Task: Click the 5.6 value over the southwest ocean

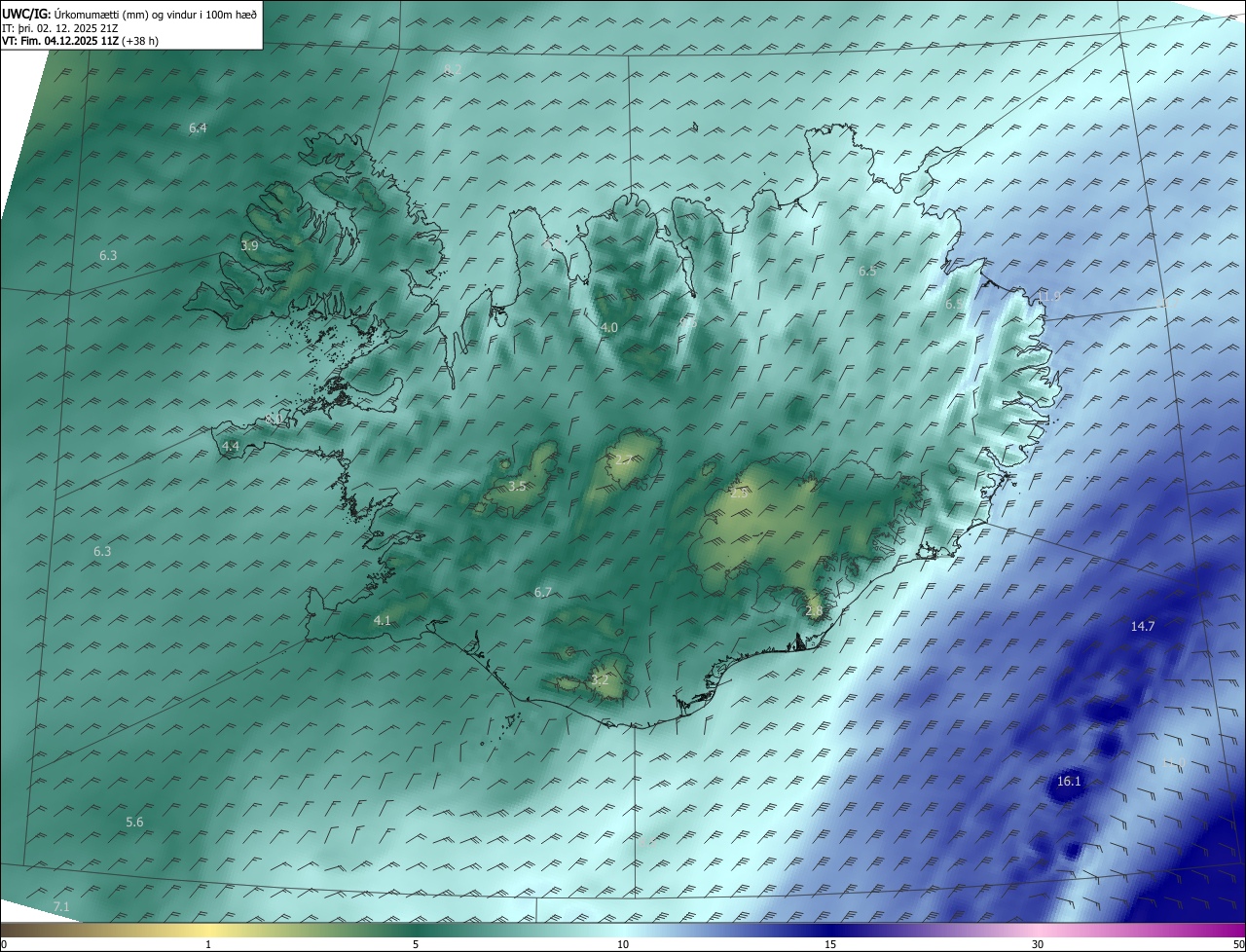Action: [134, 822]
